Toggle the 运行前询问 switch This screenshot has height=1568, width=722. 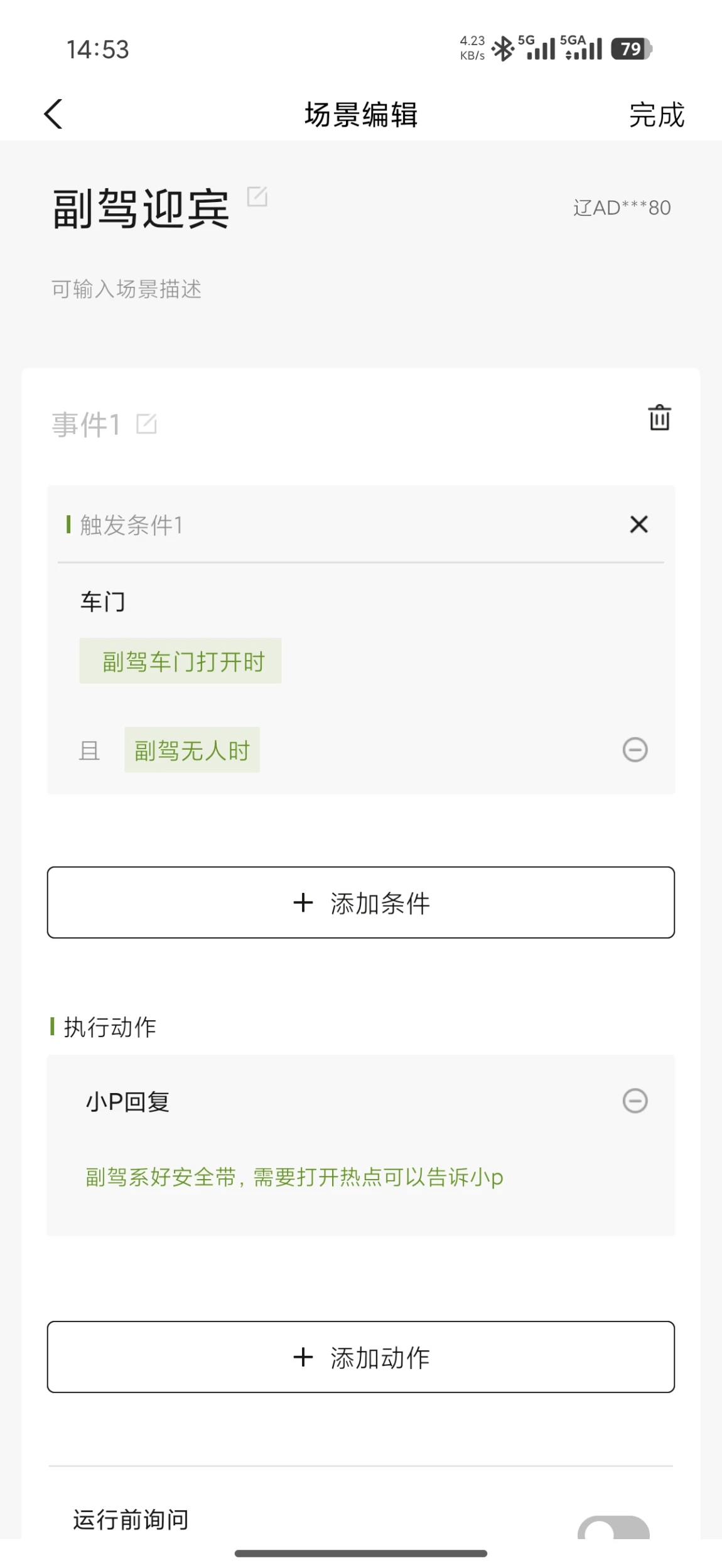tap(613, 1528)
